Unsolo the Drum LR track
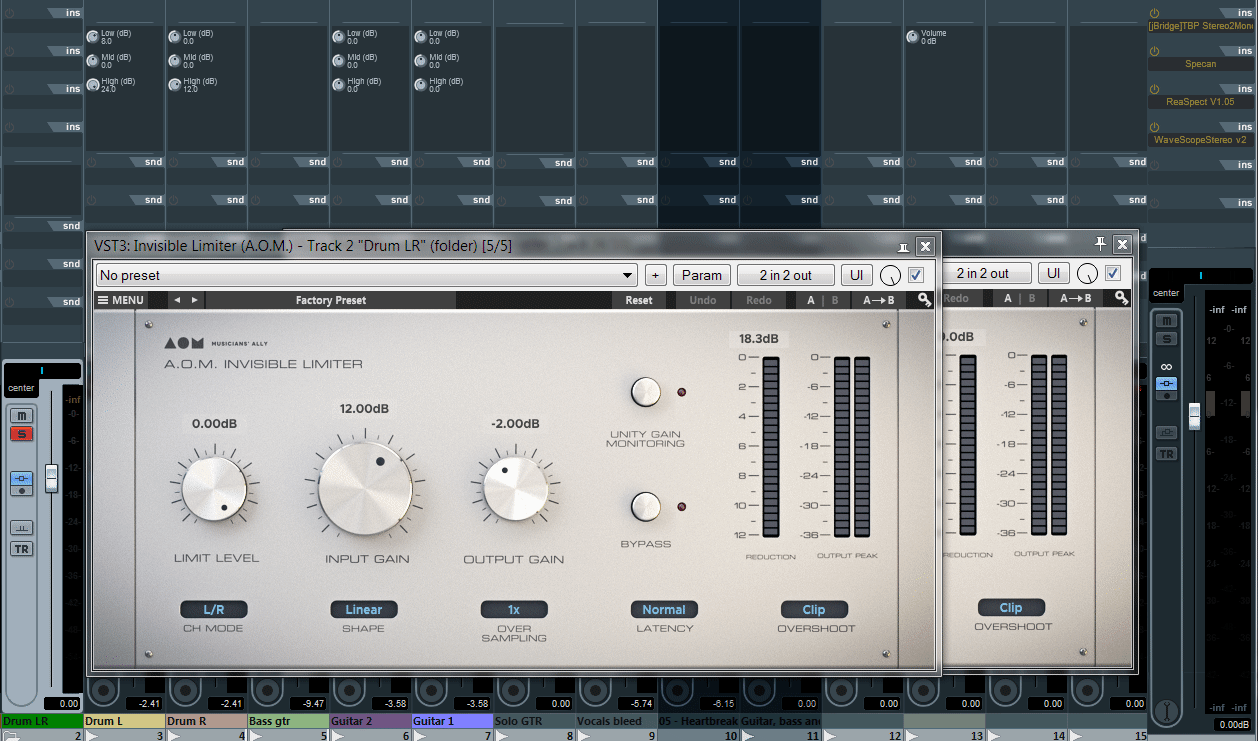 point(22,433)
